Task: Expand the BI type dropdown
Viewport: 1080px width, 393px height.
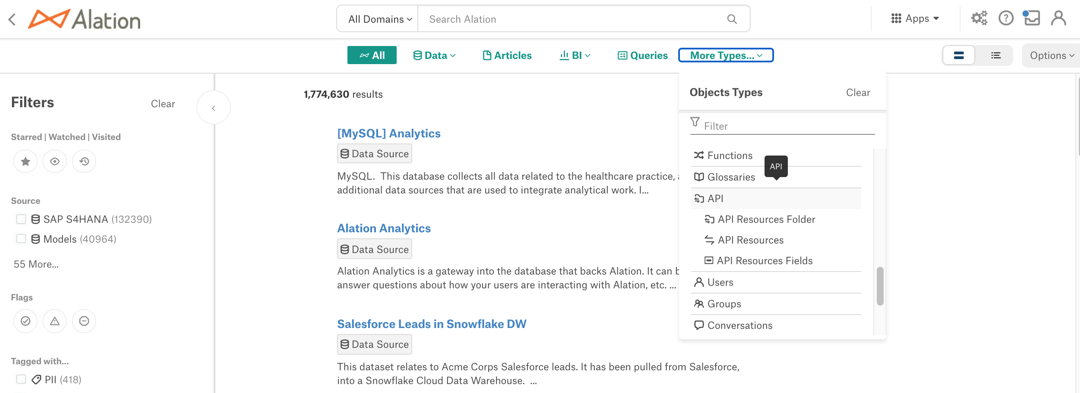Action: (575, 55)
